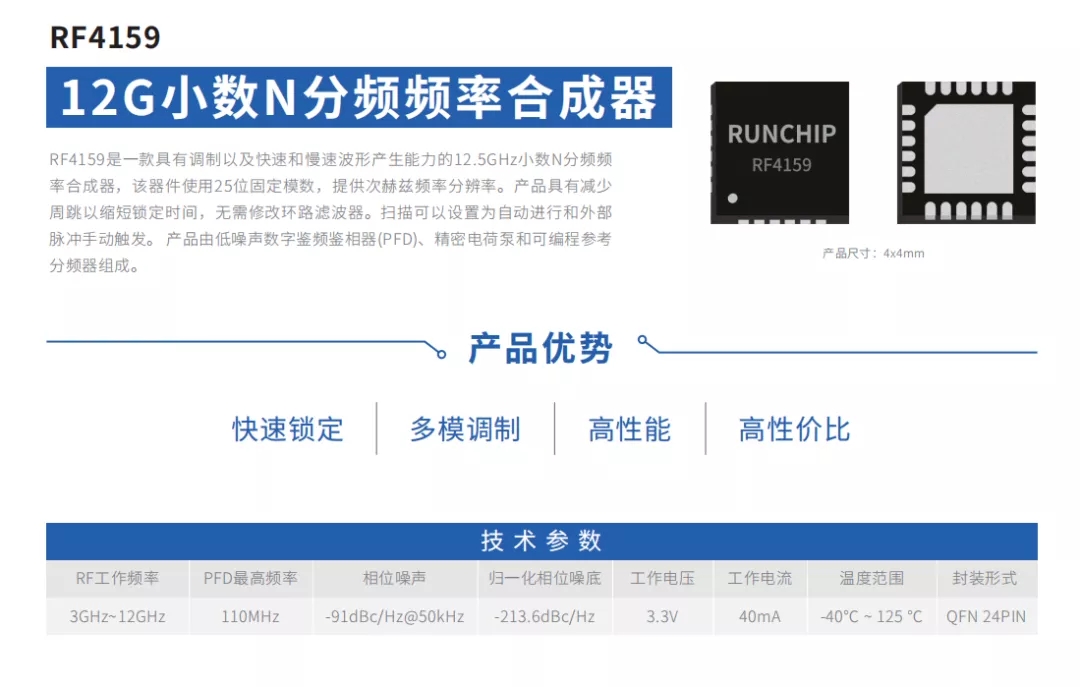The image size is (1080, 687).
Task: Click the 产品优势 section heading
Action: click(540, 348)
